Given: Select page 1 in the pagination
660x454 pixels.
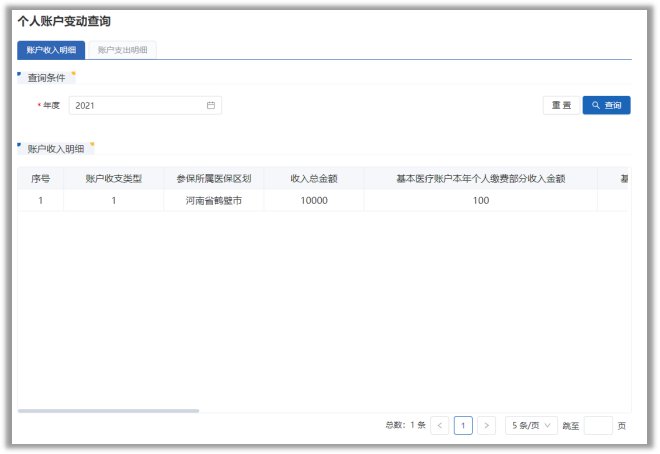Looking at the screenshot, I should coord(463,425).
